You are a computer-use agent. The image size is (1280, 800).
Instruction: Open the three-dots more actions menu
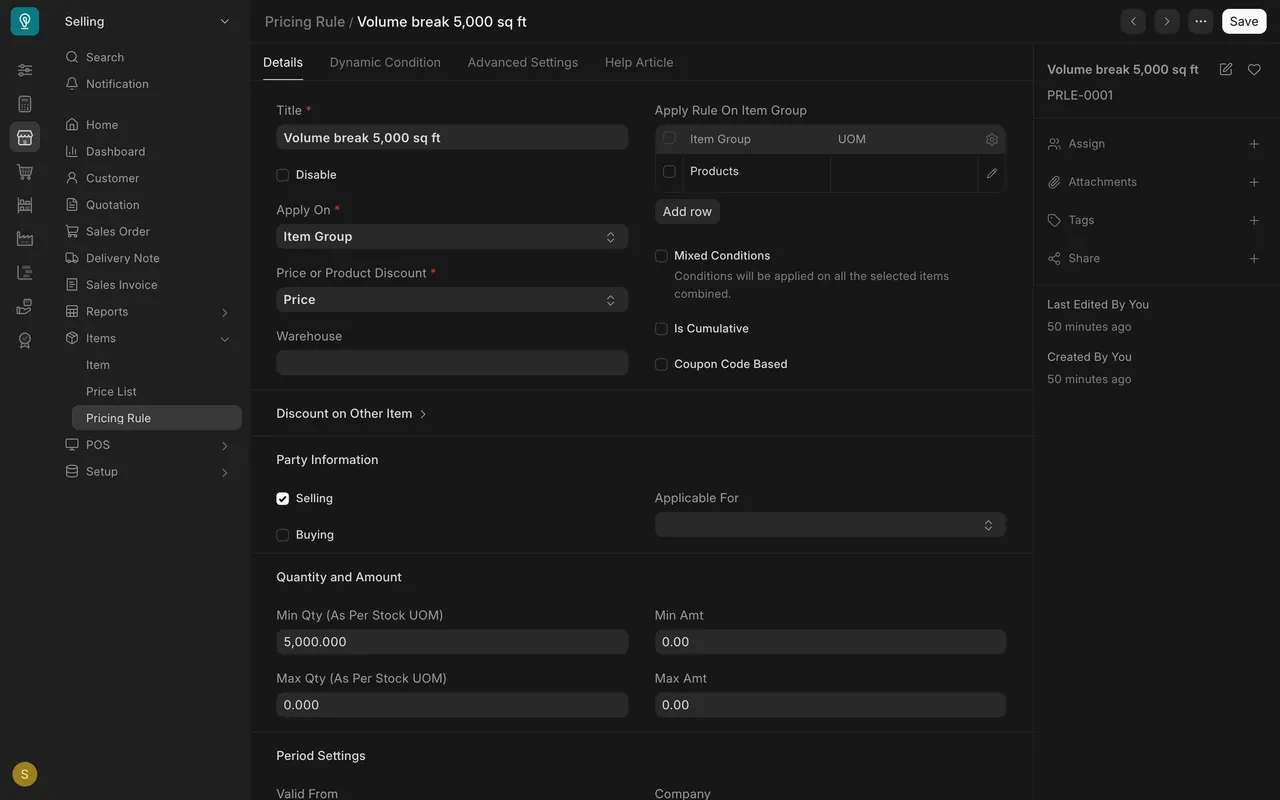pyautogui.click(x=1200, y=21)
